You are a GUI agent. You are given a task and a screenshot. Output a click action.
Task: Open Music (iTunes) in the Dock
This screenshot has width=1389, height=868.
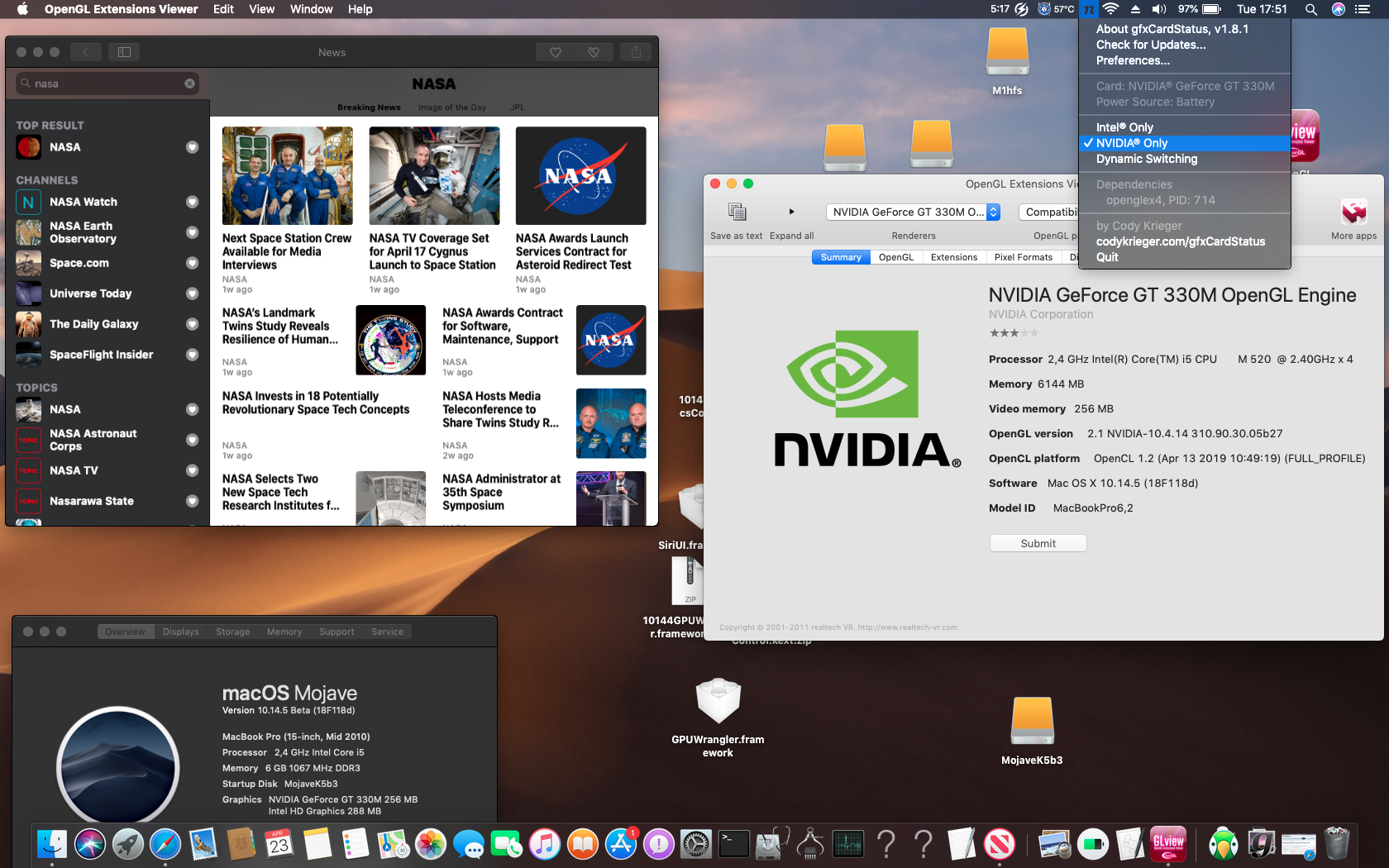pos(544,844)
